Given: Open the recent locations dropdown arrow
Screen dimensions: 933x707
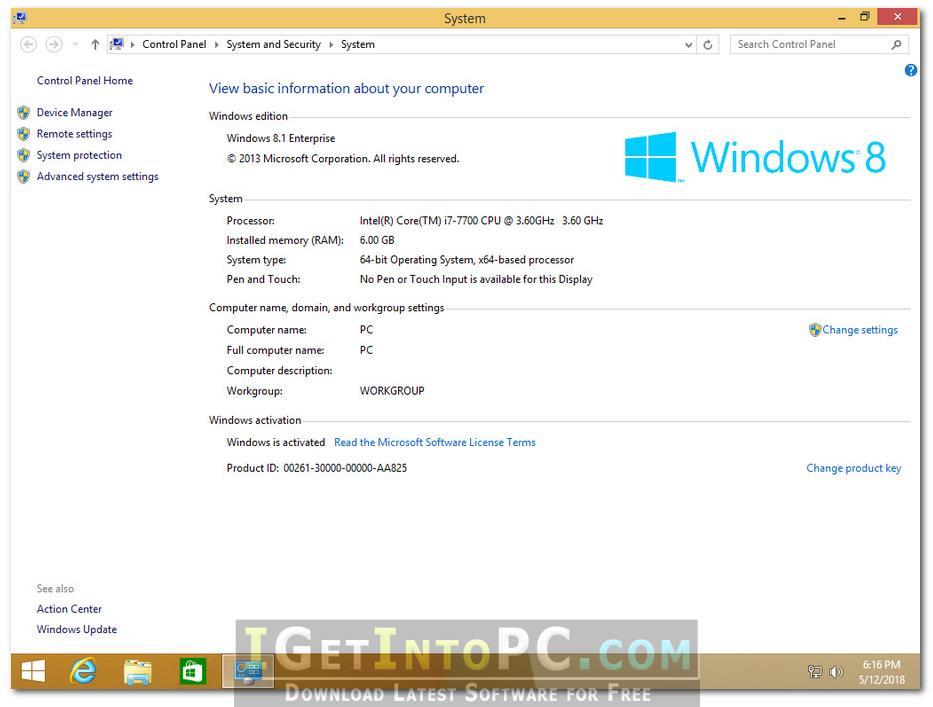Looking at the screenshot, I should [x=75, y=45].
